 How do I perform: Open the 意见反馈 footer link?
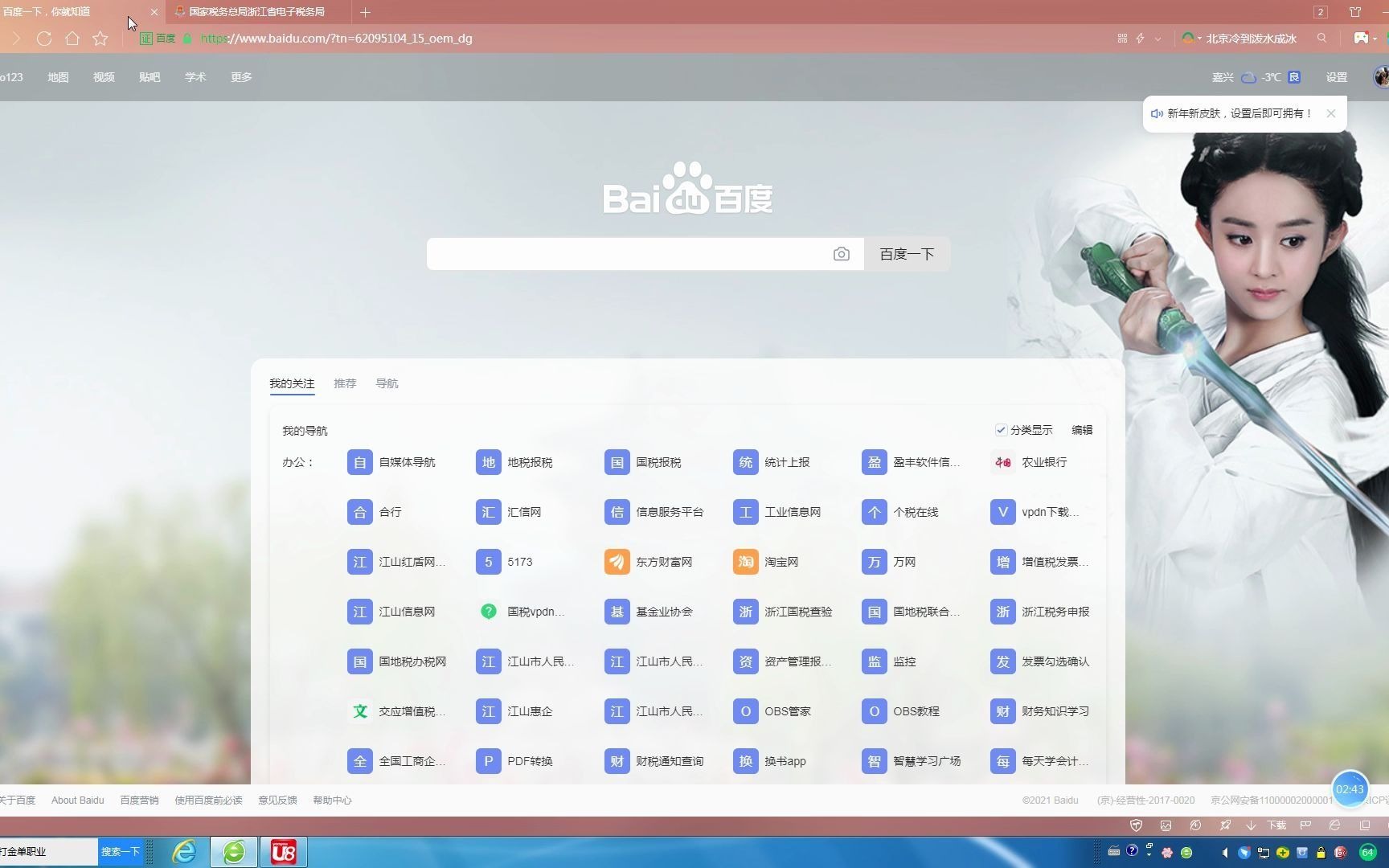click(x=277, y=800)
